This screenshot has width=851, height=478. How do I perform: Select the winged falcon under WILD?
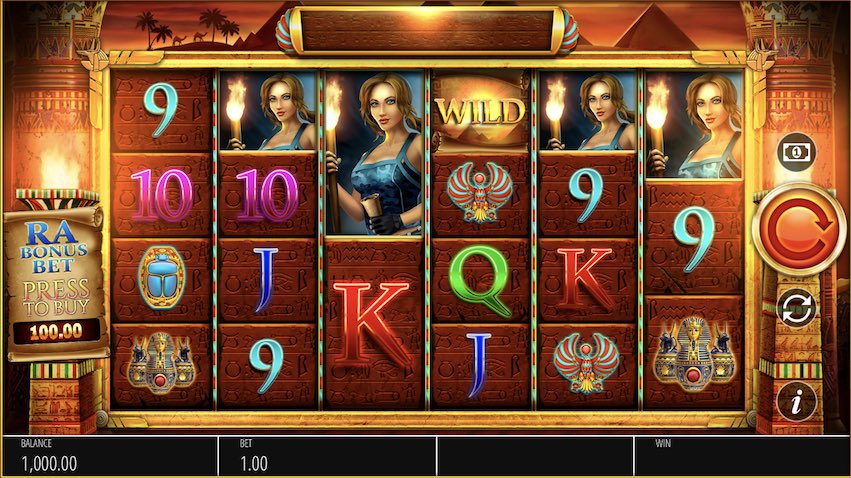coord(480,194)
